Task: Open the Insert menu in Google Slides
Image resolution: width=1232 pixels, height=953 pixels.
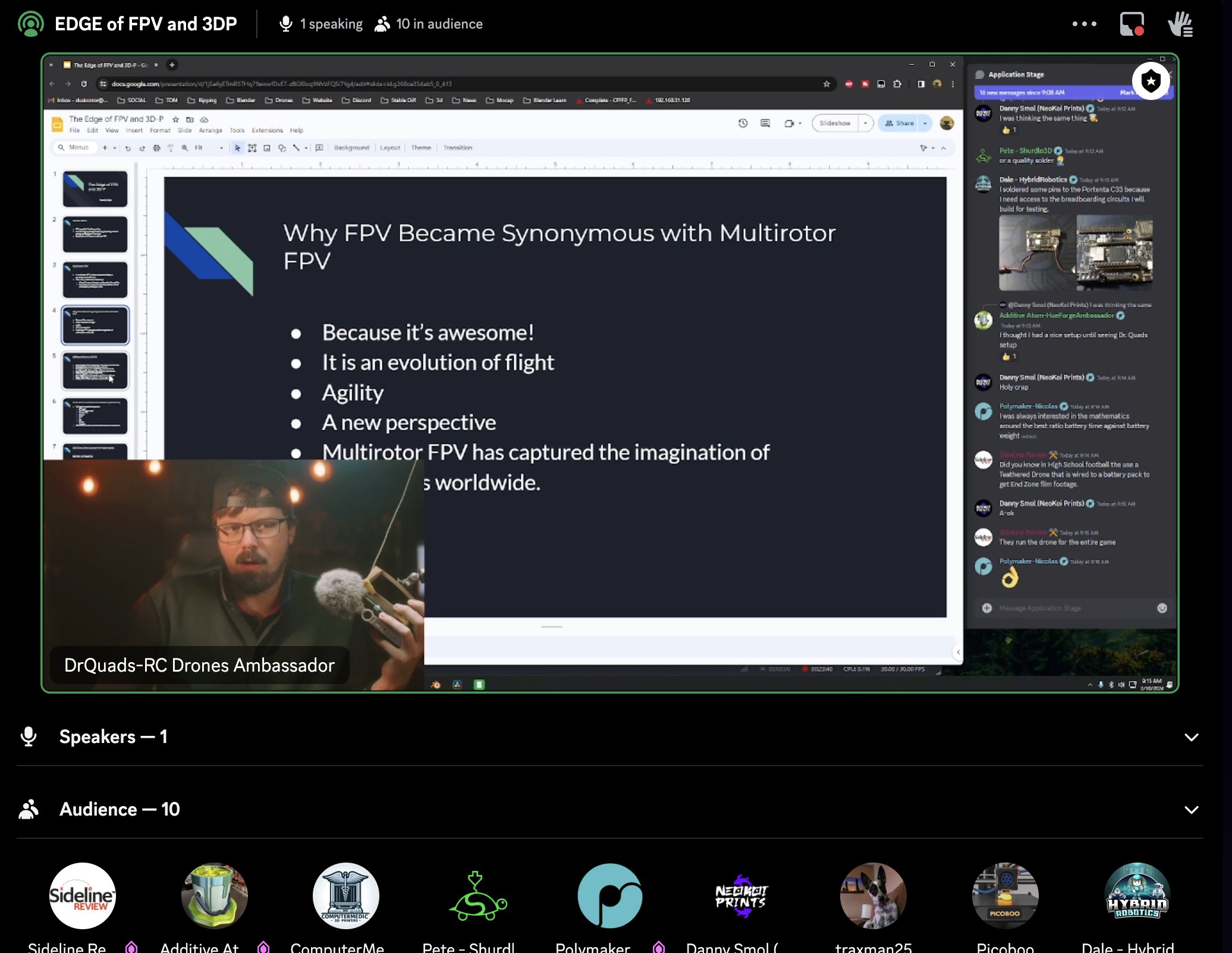Action: [134, 130]
